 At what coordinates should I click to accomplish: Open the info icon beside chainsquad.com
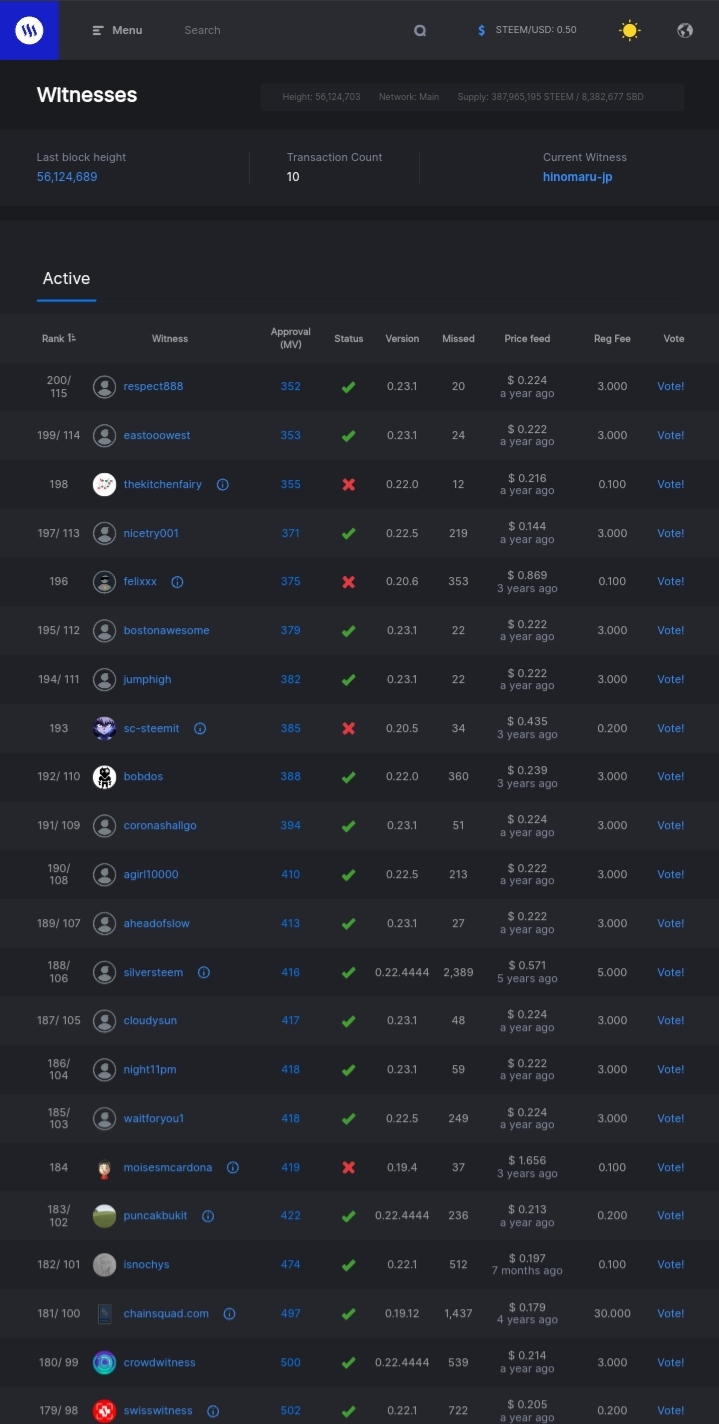pyautogui.click(x=229, y=1314)
